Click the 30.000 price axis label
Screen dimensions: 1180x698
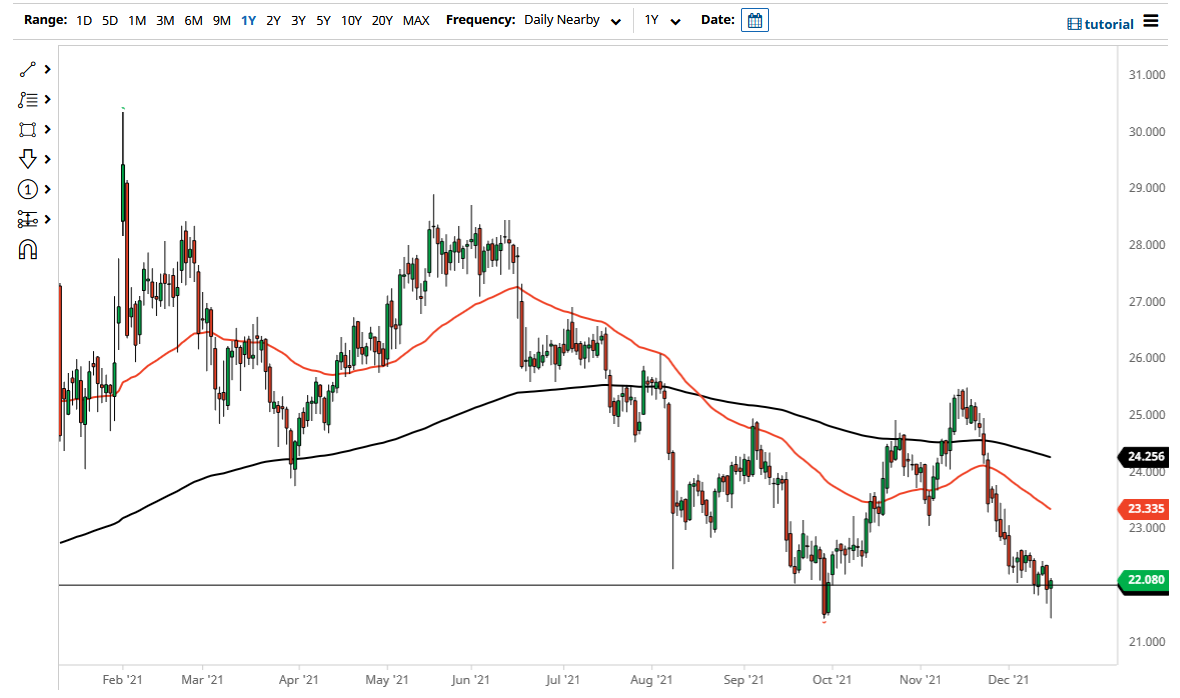click(x=1146, y=132)
